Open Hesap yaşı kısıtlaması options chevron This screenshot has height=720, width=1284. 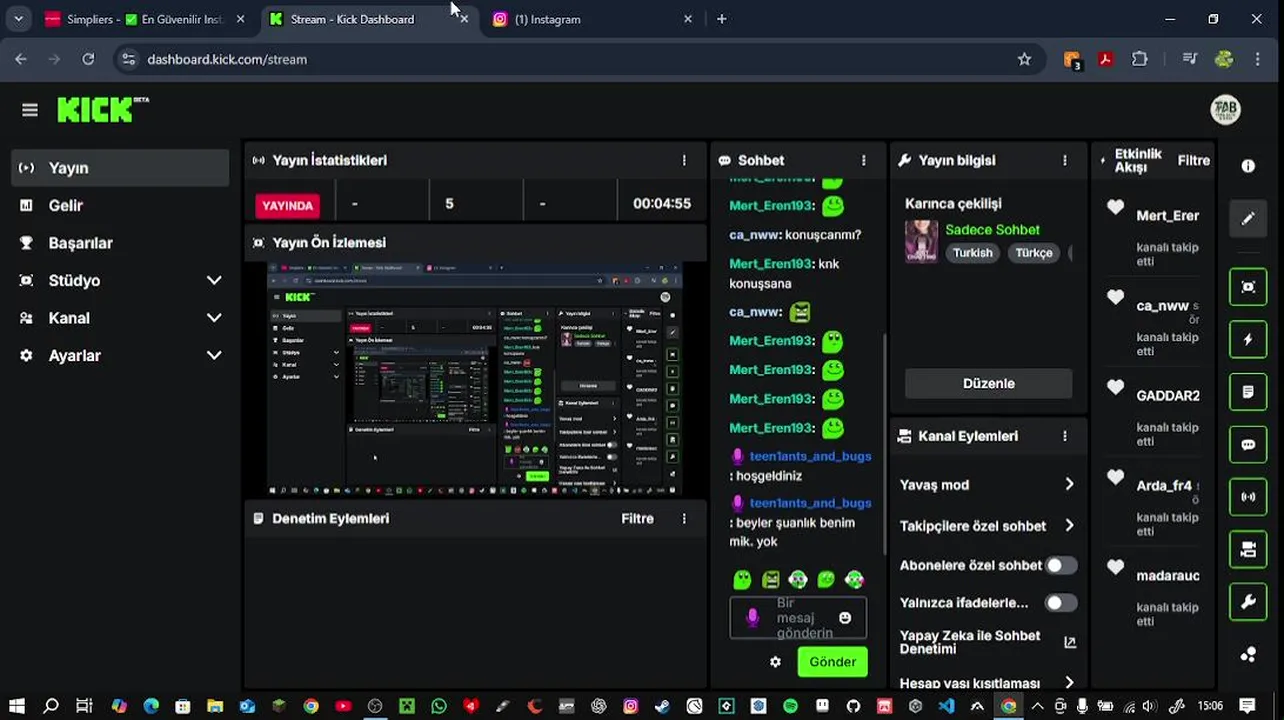coord(1069,683)
